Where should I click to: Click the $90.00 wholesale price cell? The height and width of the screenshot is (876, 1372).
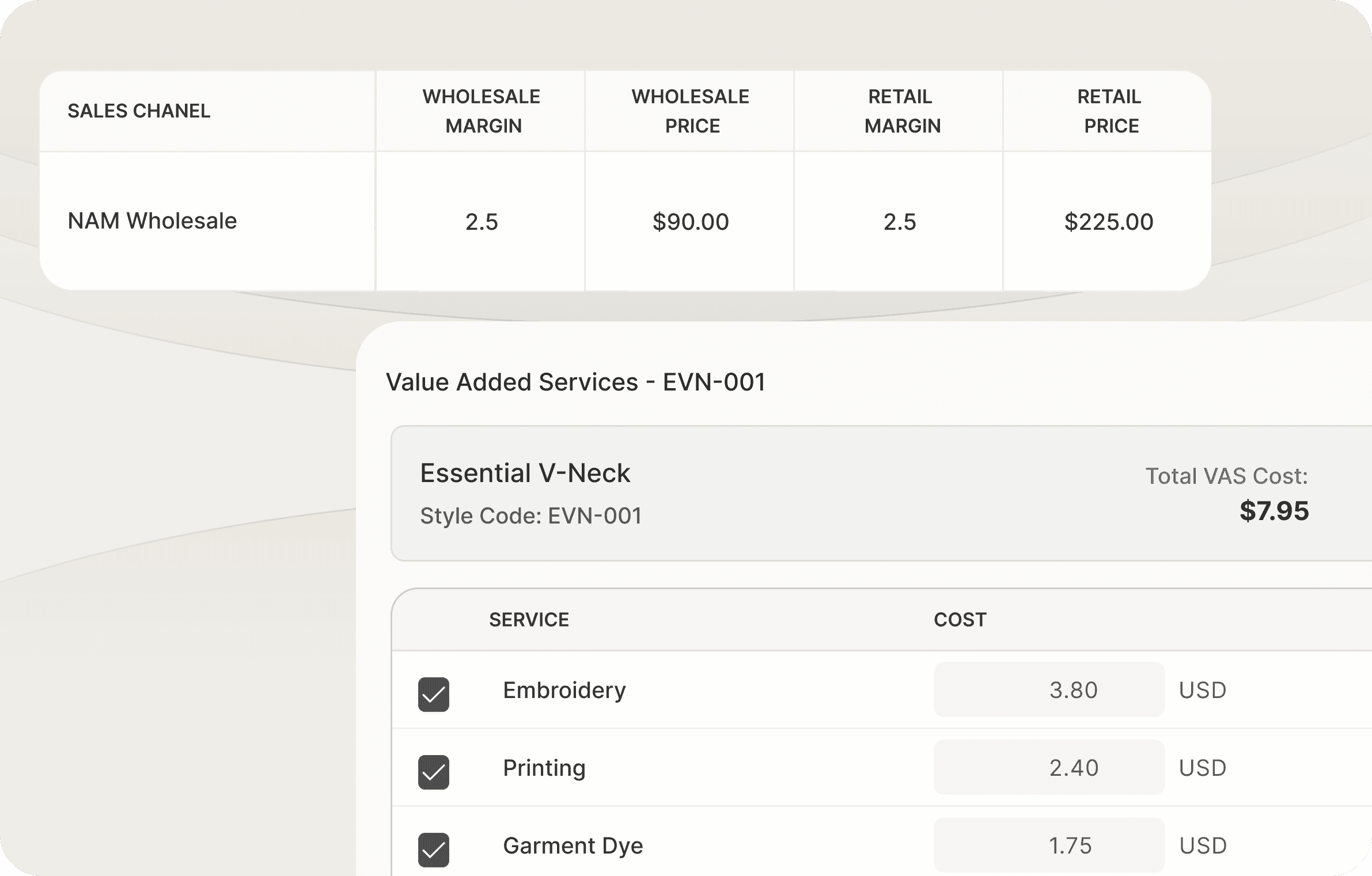point(691,222)
